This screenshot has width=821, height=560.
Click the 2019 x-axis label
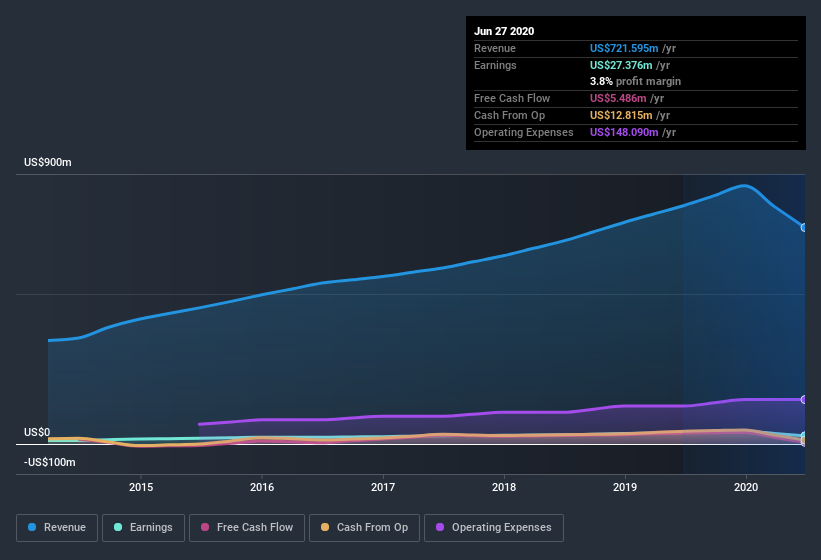625,487
